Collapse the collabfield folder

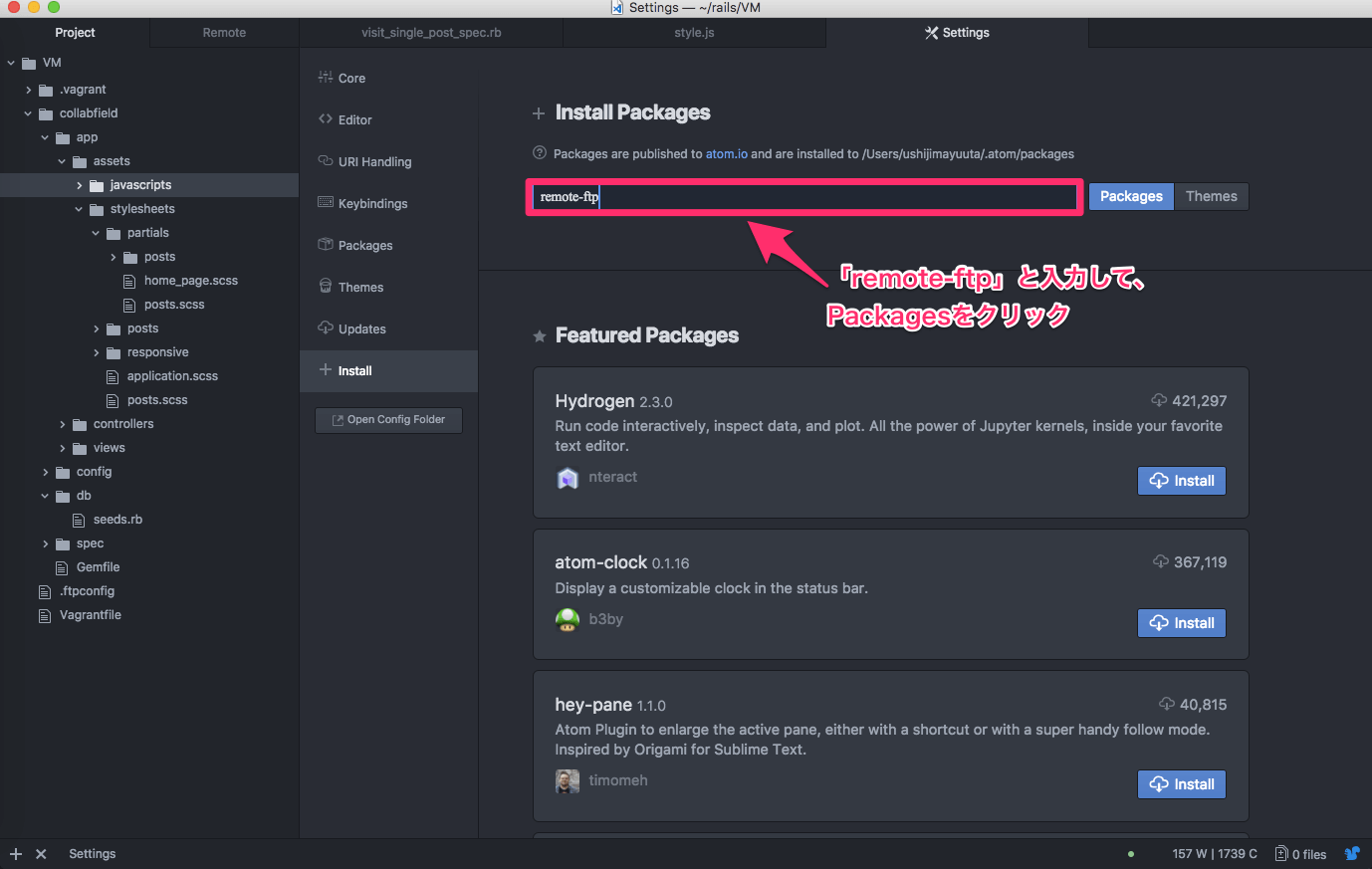point(29,113)
